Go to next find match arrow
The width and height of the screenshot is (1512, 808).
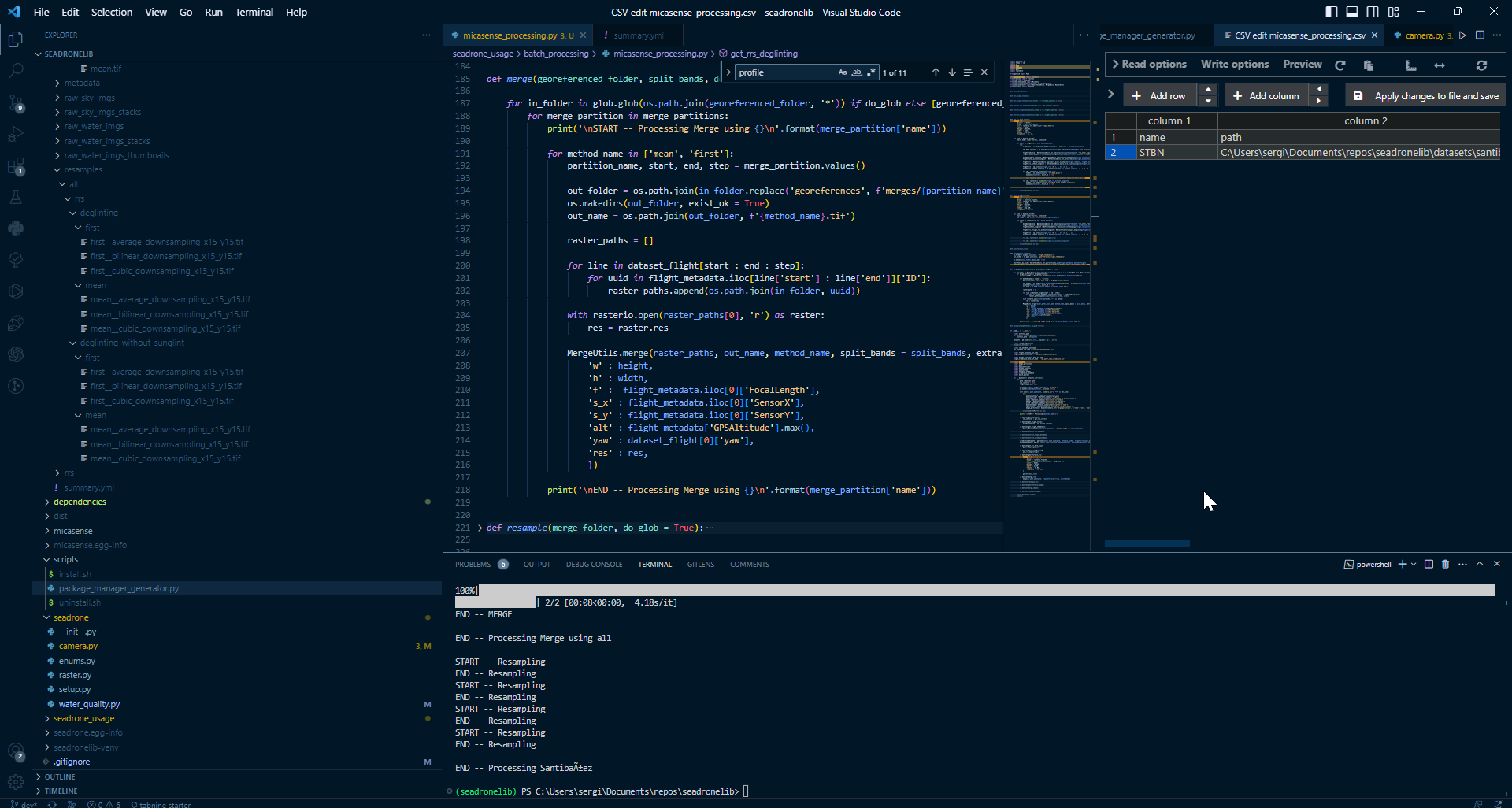point(952,72)
